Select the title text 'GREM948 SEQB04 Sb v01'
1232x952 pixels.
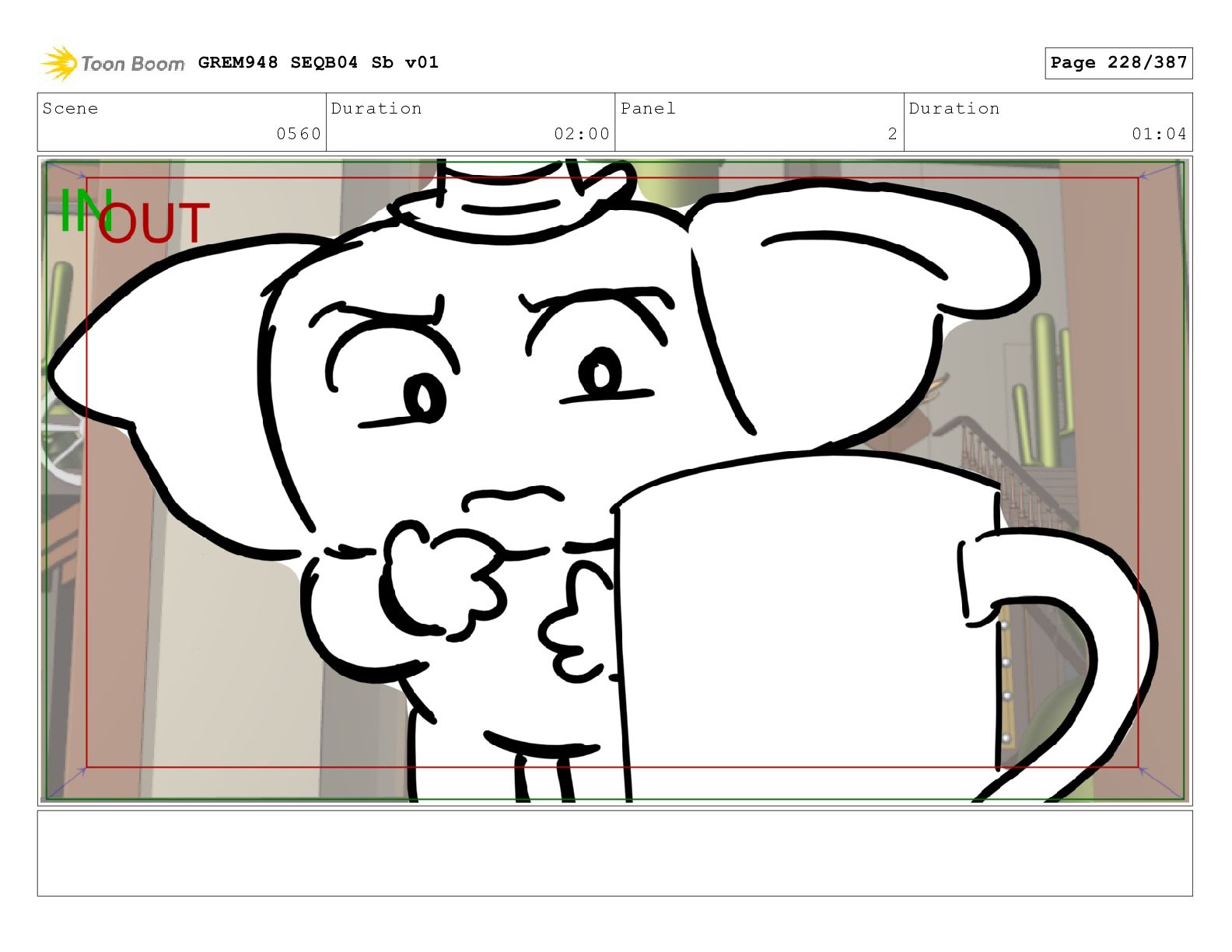pos(318,62)
